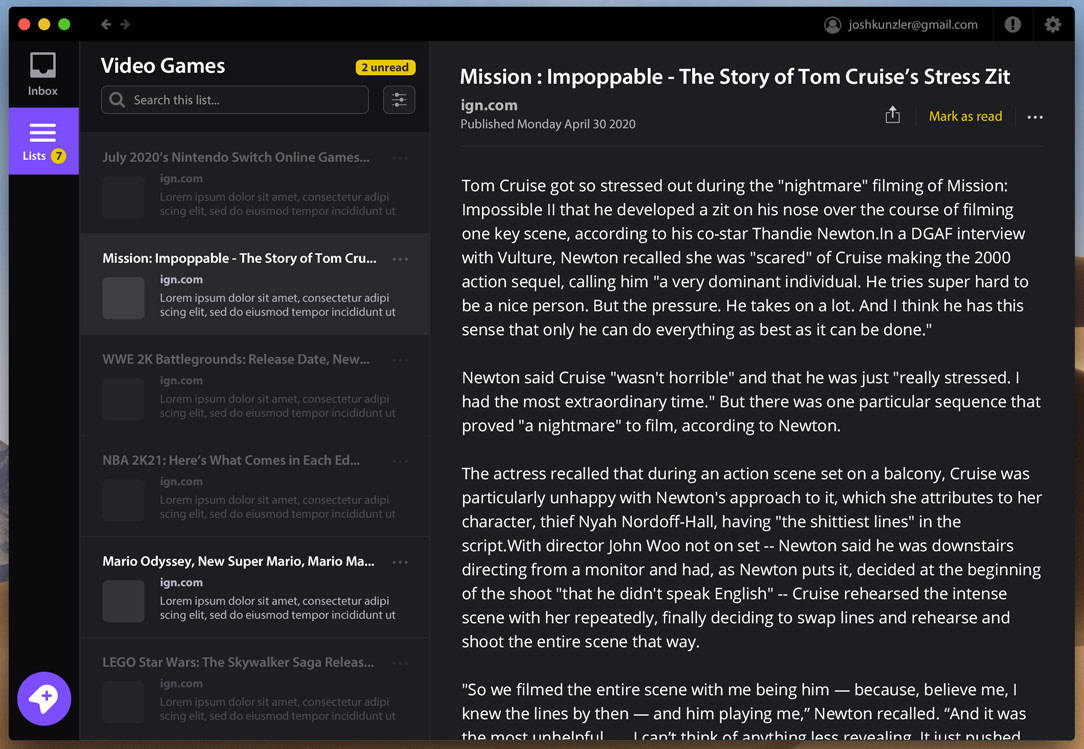1084x749 pixels.
Task: Click Published Monday April 30 2020 text
Action: [548, 124]
